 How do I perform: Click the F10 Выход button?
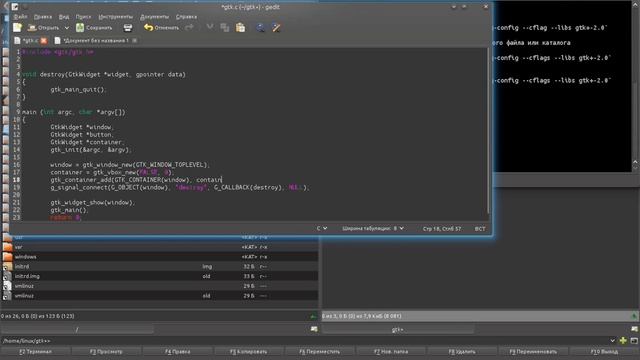click(604, 351)
